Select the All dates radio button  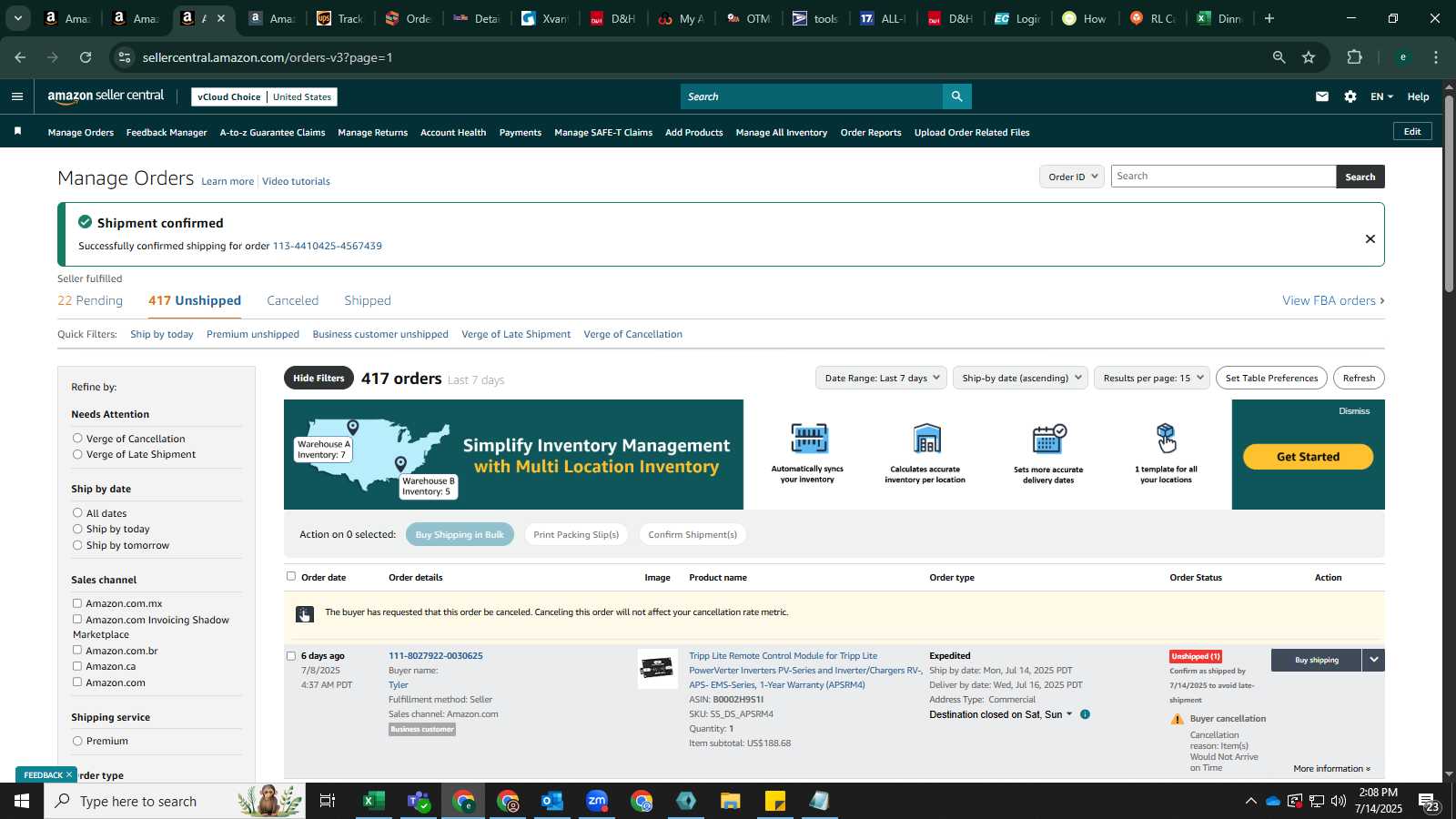coord(77,513)
